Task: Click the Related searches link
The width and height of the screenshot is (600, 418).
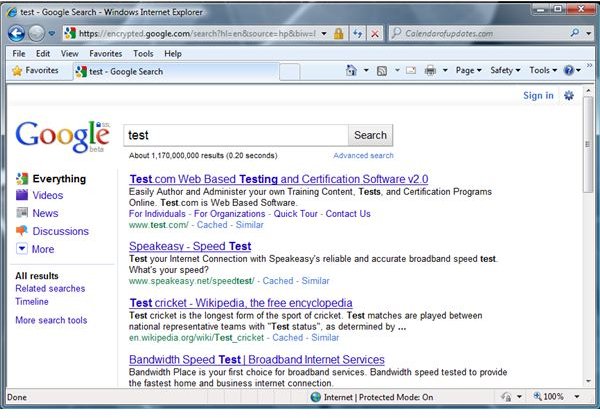Action: [50, 289]
